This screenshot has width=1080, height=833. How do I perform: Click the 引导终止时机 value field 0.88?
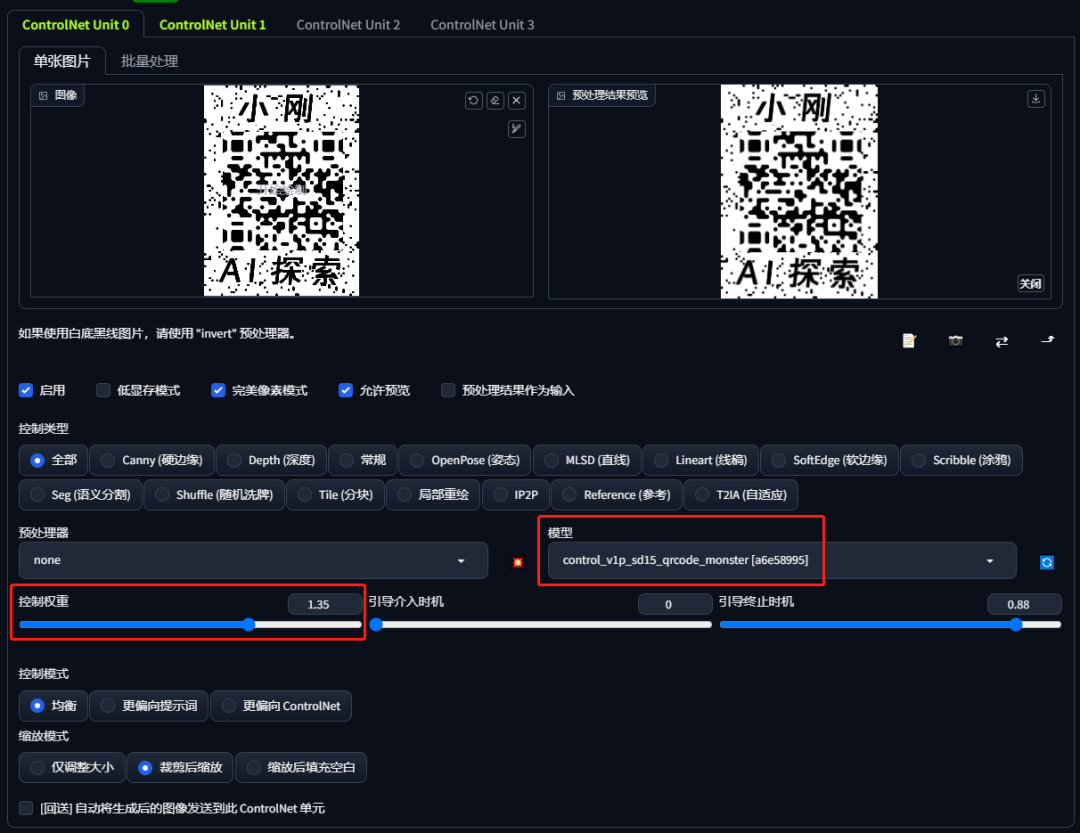coord(1024,604)
